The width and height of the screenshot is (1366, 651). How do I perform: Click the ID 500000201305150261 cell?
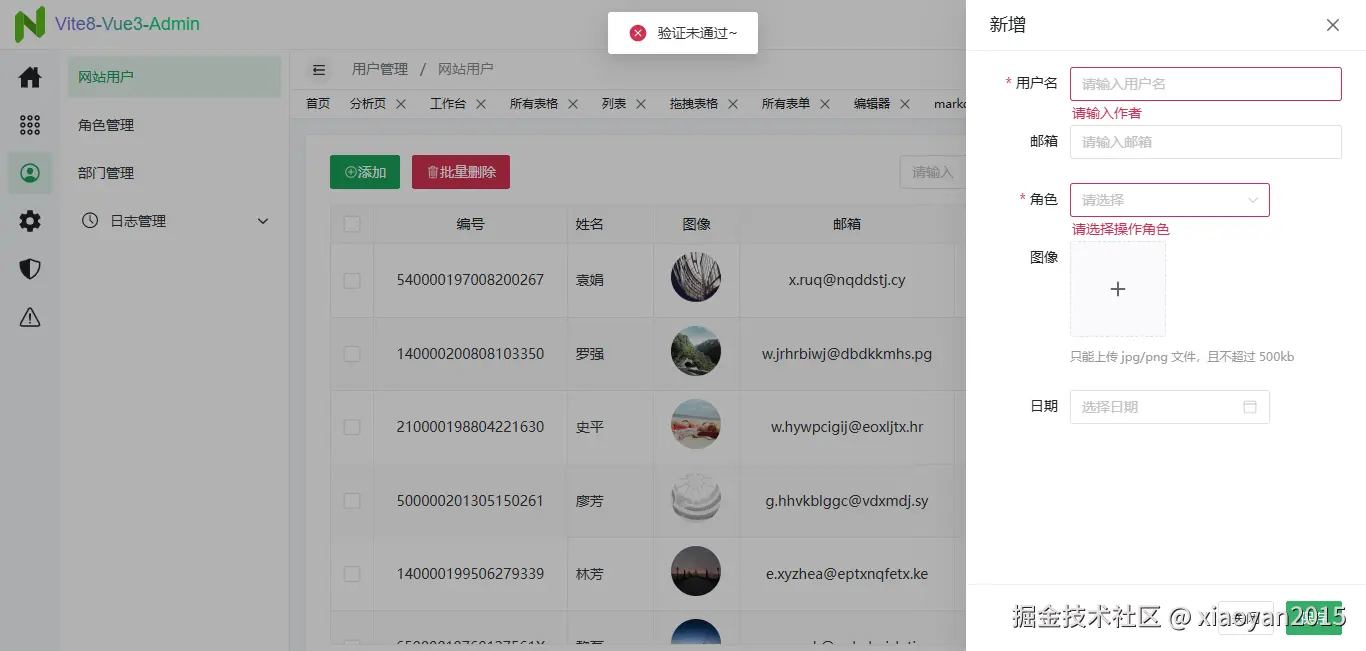coord(470,501)
